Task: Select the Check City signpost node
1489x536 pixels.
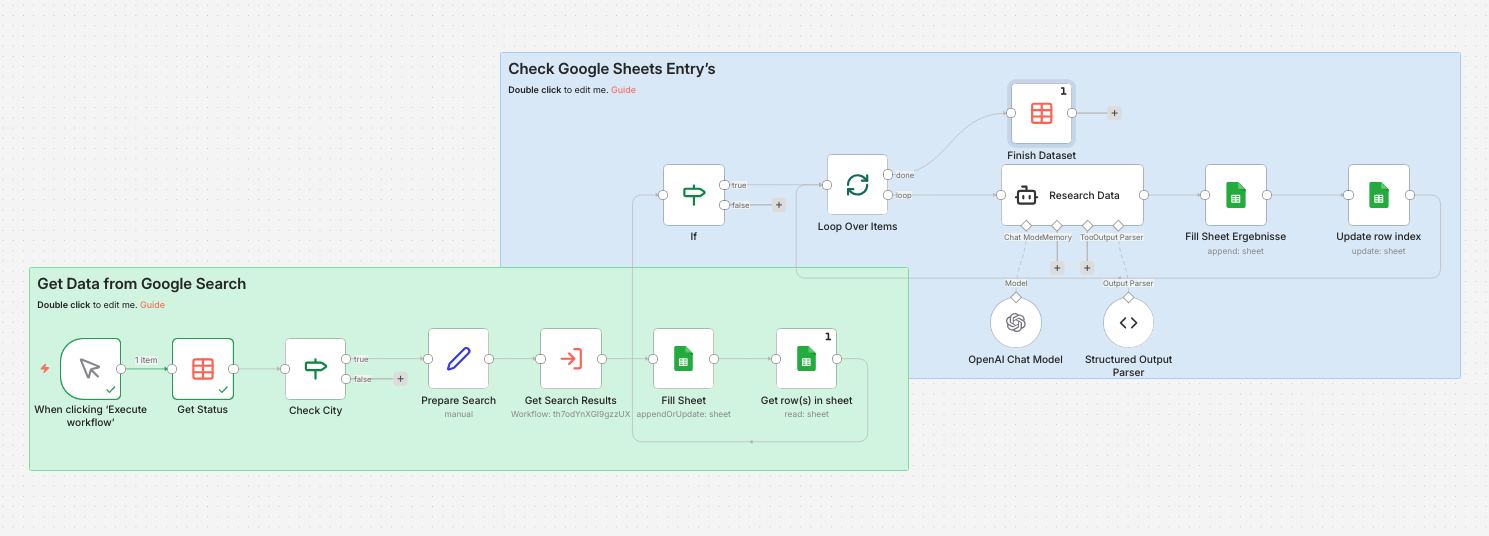Action: pyautogui.click(x=315, y=368)
